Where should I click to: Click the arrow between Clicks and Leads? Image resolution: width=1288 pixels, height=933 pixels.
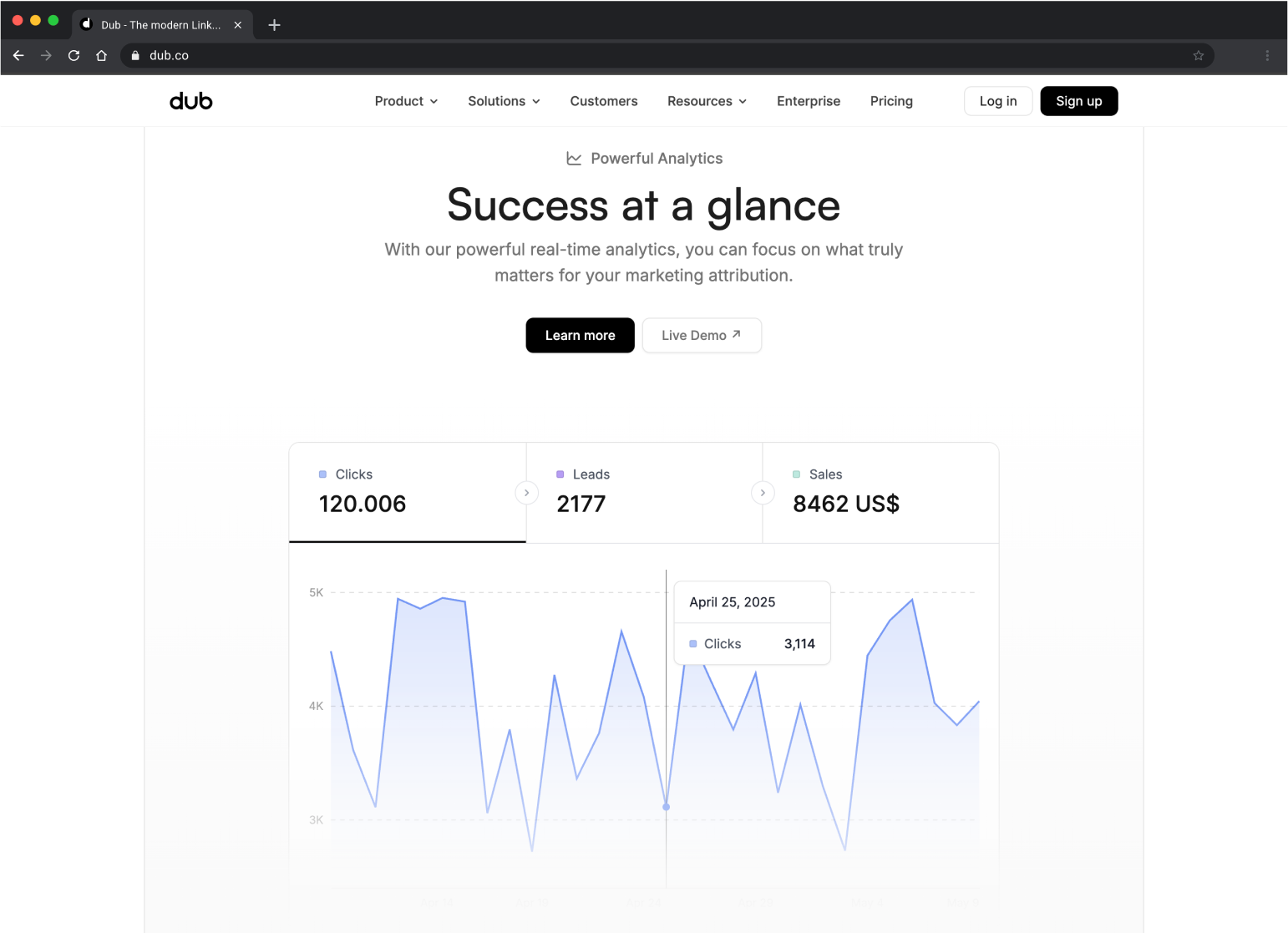(526, 493)
